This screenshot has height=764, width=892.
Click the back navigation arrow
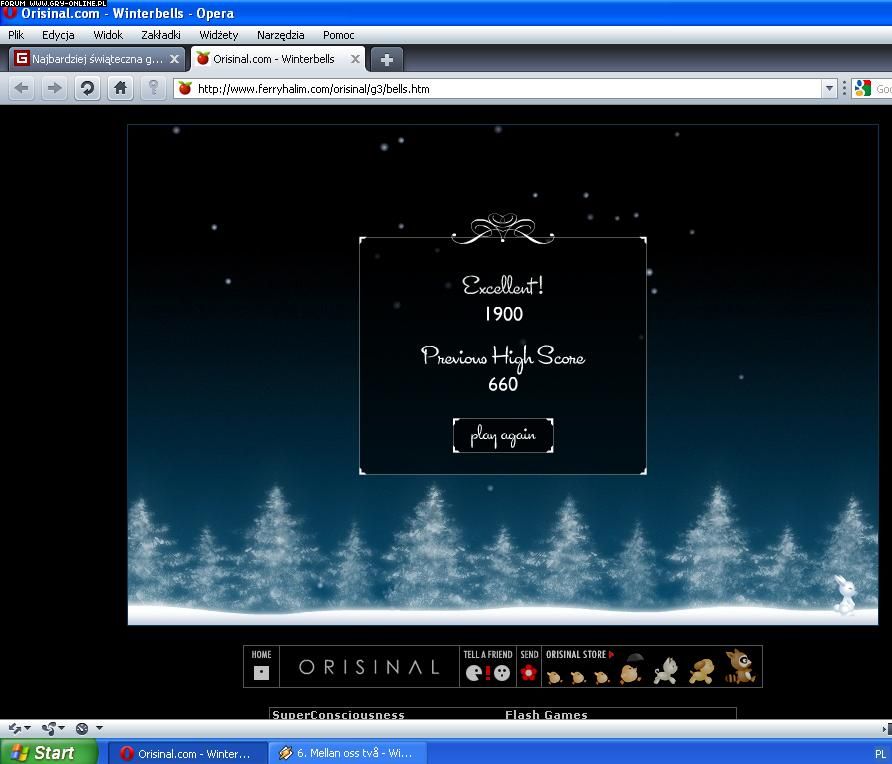click(x=22, y=88)
